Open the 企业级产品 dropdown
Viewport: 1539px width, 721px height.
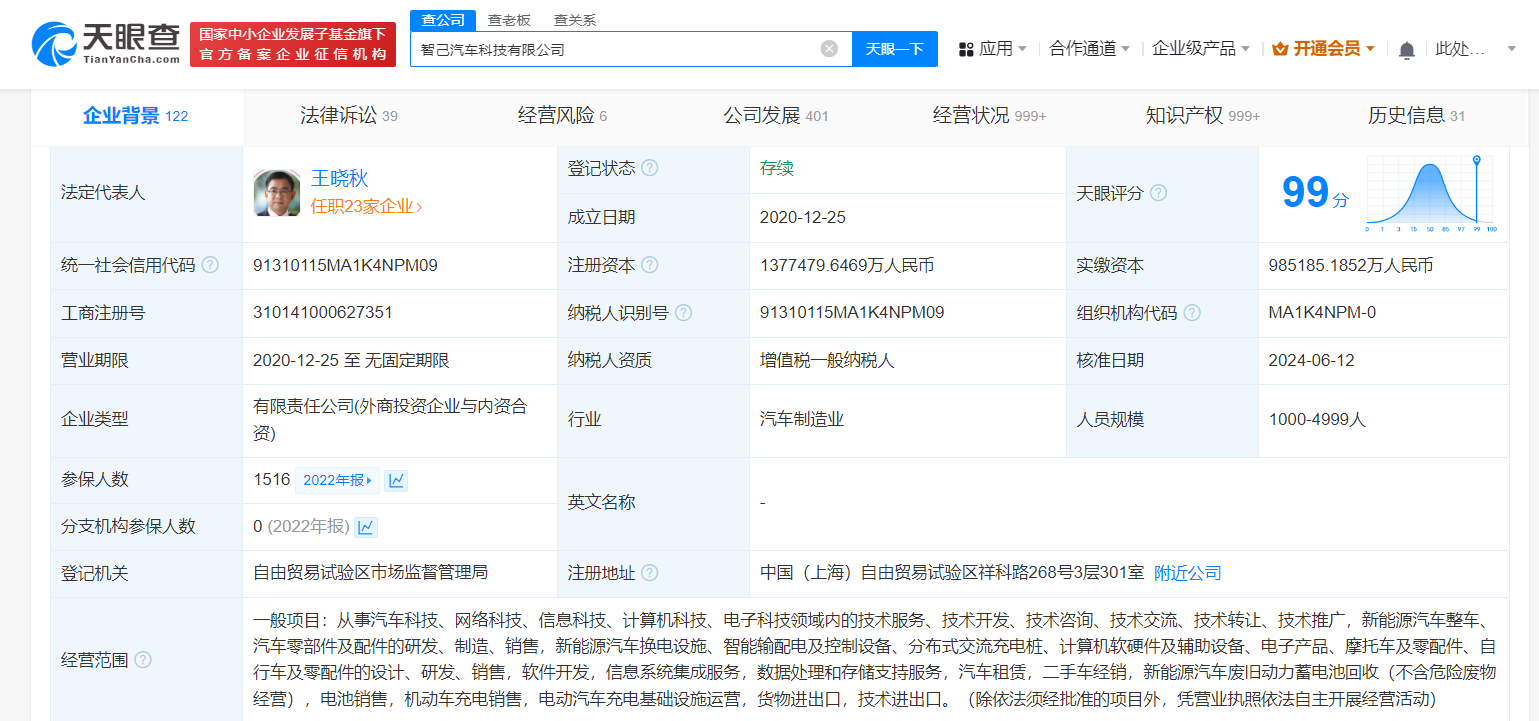point(1201,47)
